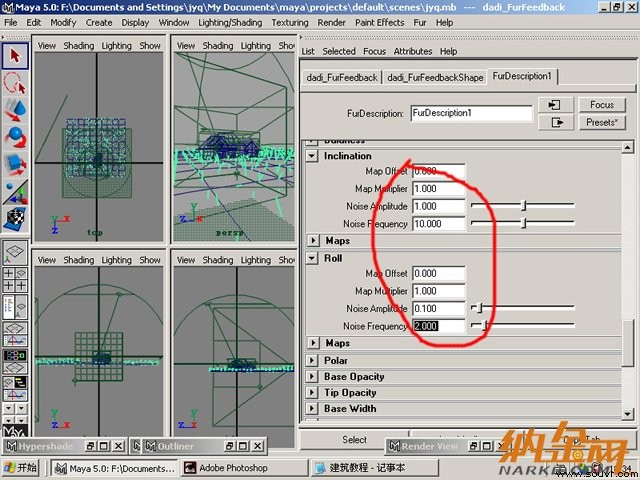Switch to the four-view layout
The image size is (640, 480).
pyautogui.click(x=15, y=280)
